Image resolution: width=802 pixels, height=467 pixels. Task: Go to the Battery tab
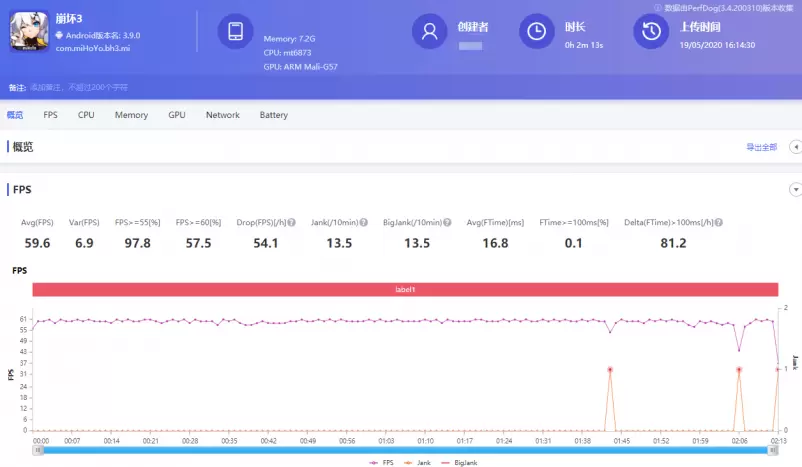(x=273, y=115)
